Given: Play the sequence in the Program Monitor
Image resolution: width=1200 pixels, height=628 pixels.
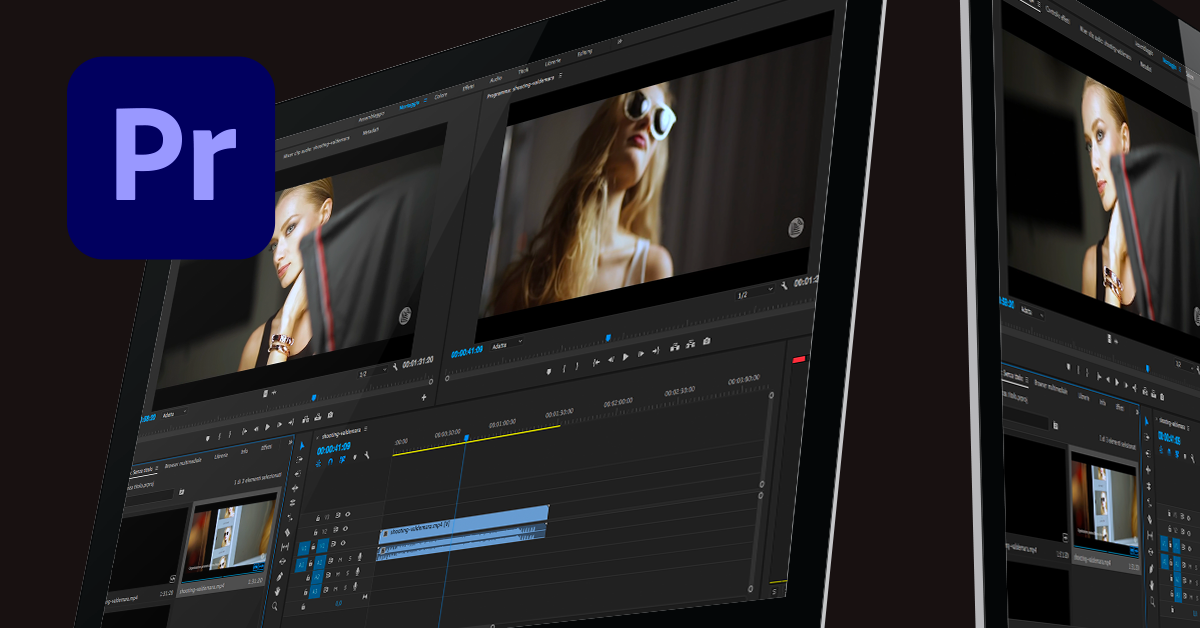Looking at the screenshot, I should click(x=626, y=357).
